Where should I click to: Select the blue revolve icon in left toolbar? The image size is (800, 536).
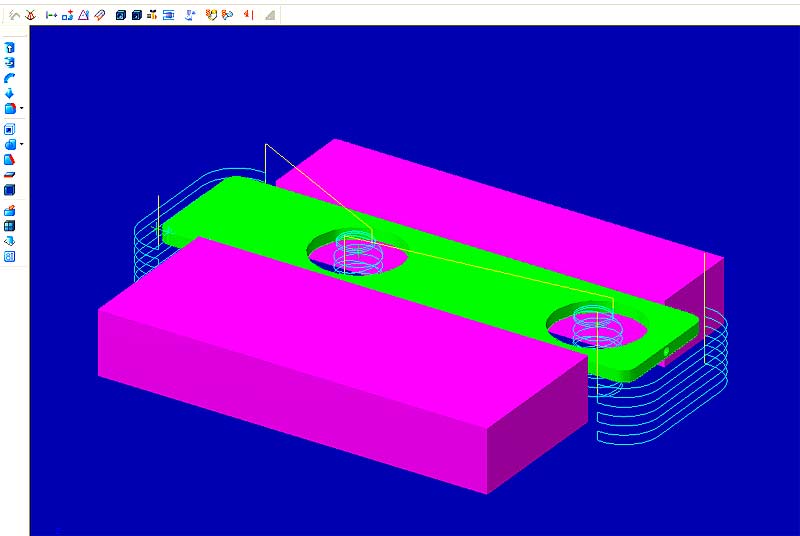click(10, 63)
